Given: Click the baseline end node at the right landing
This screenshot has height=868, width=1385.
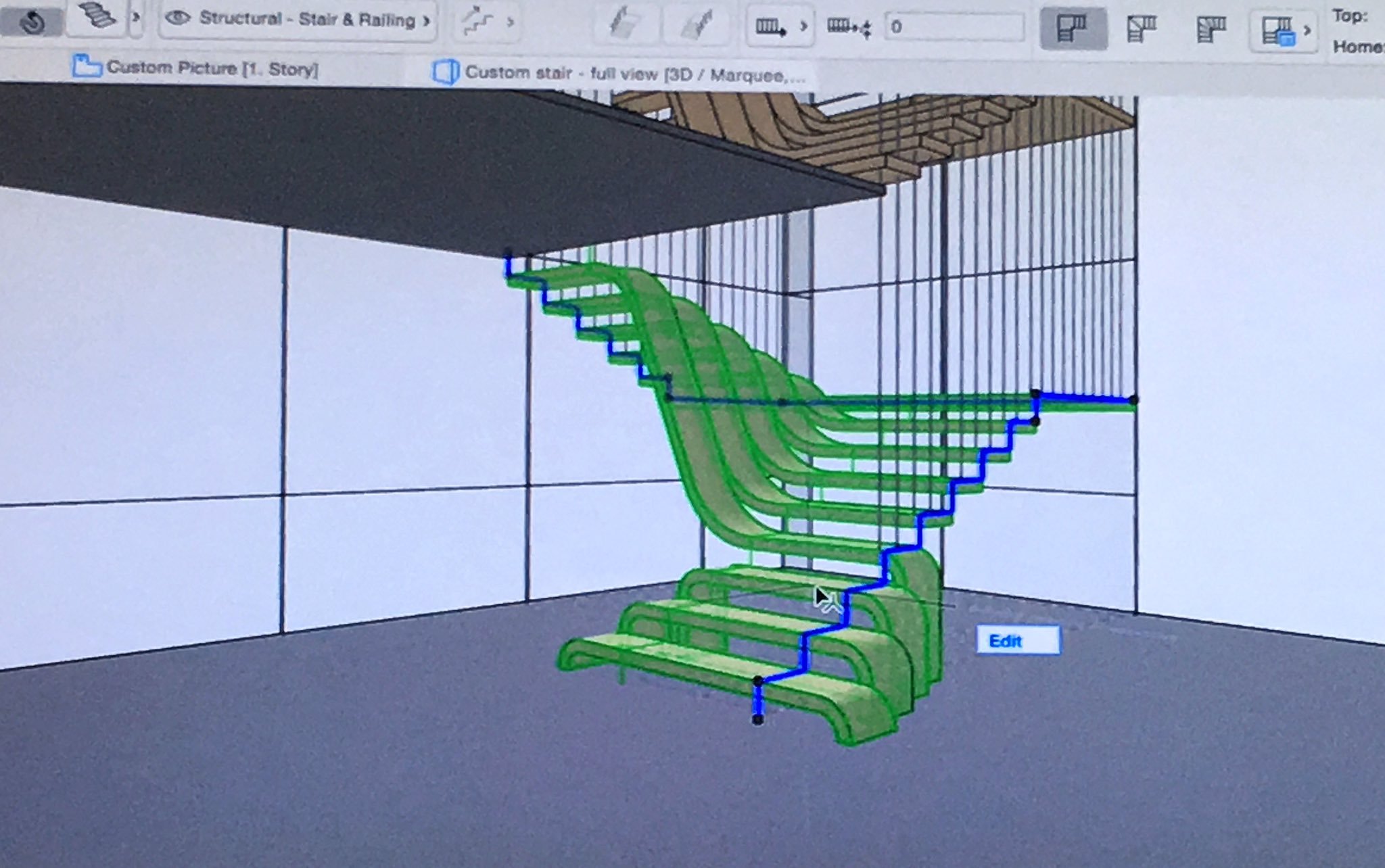Looking at the screenshot, I should [1133, 400].
